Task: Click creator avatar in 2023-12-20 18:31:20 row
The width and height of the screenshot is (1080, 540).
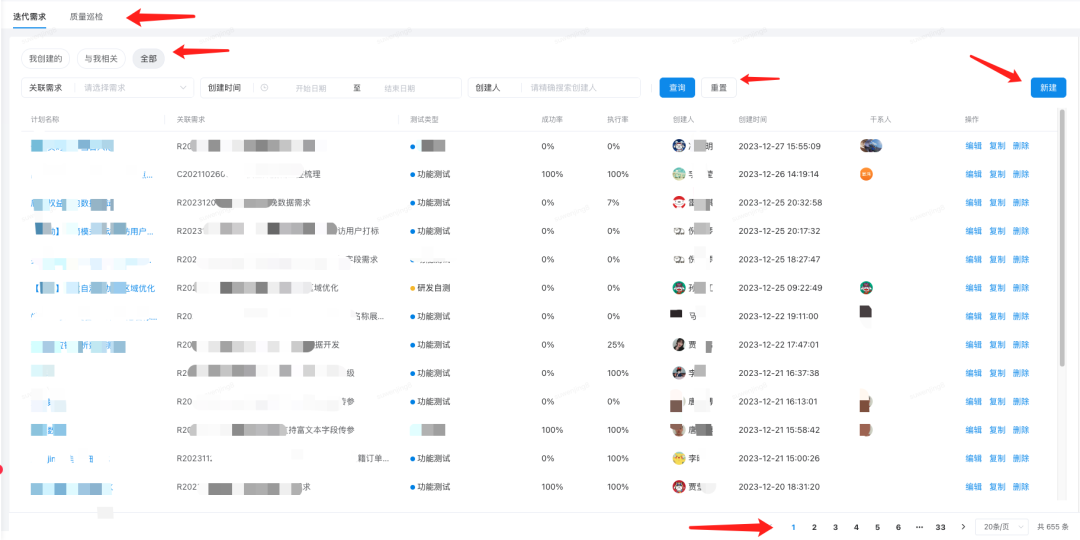Action: 679,486
